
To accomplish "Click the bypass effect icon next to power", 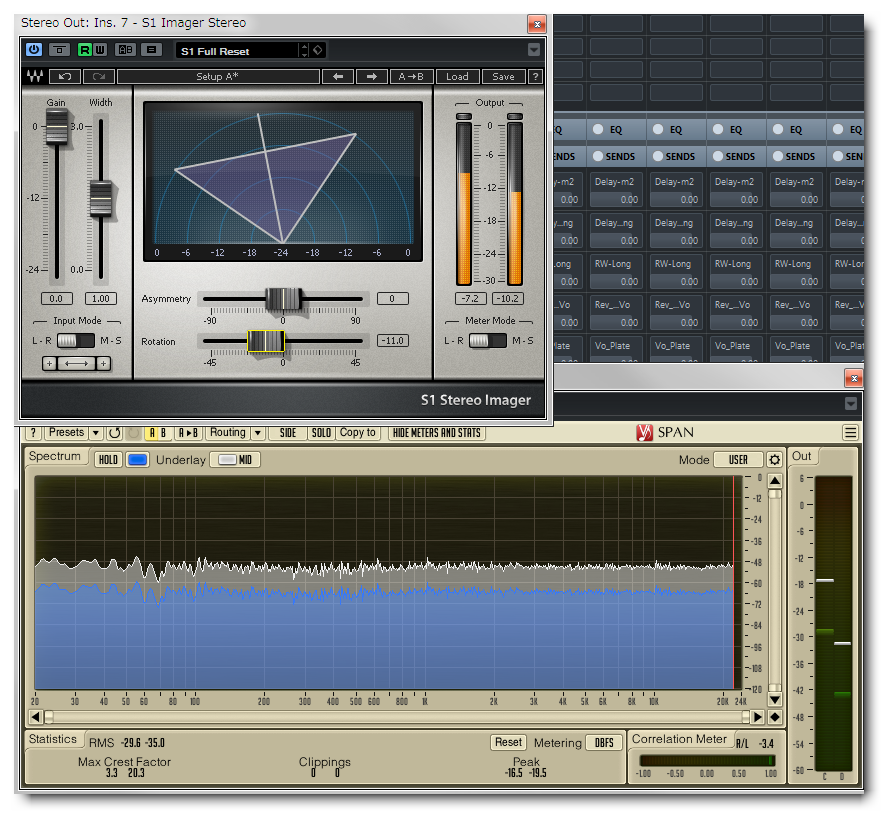I will point(59,50).
